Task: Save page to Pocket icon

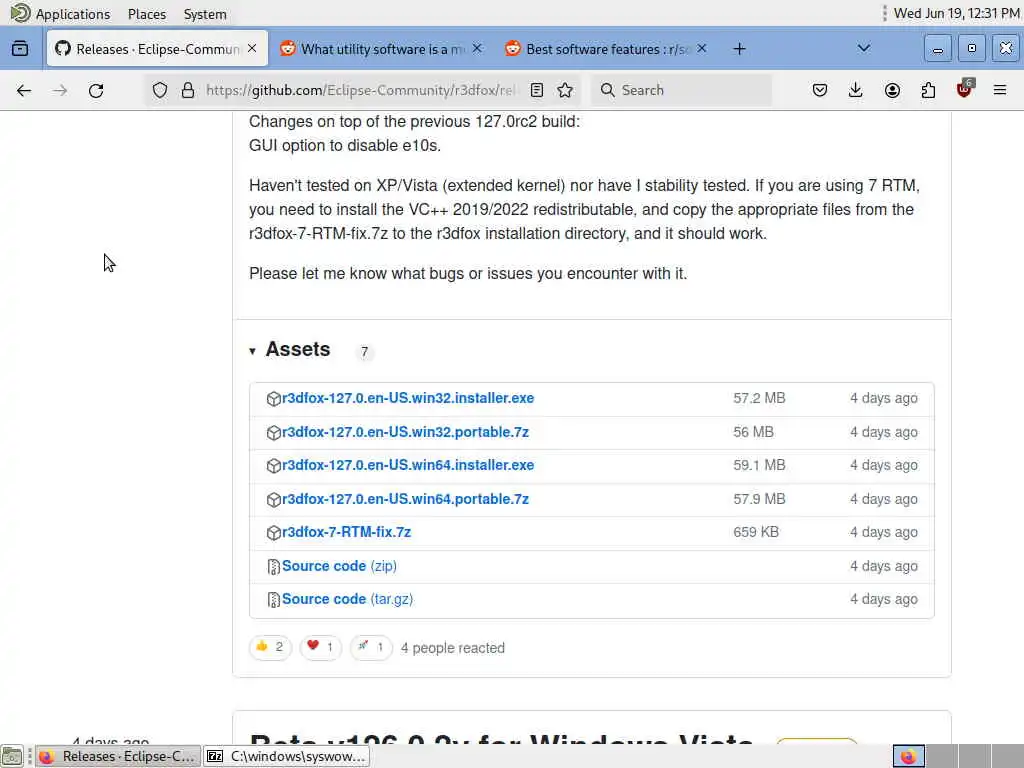Action: point(820,90)
